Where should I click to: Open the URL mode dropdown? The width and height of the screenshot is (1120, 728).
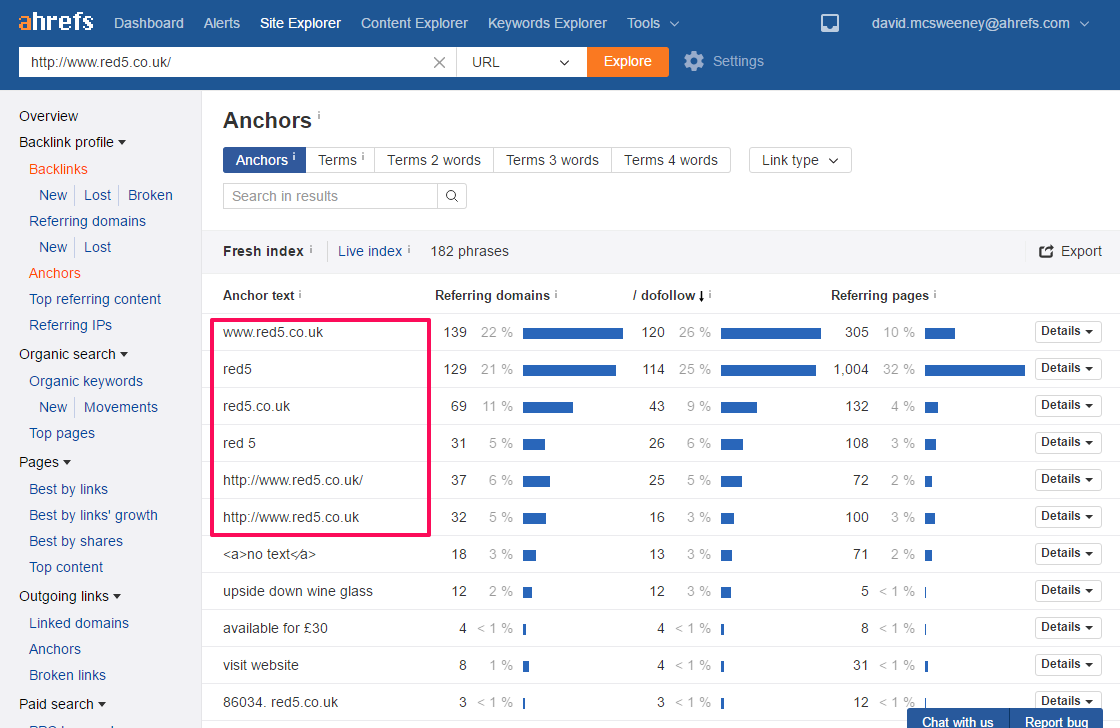521,62
